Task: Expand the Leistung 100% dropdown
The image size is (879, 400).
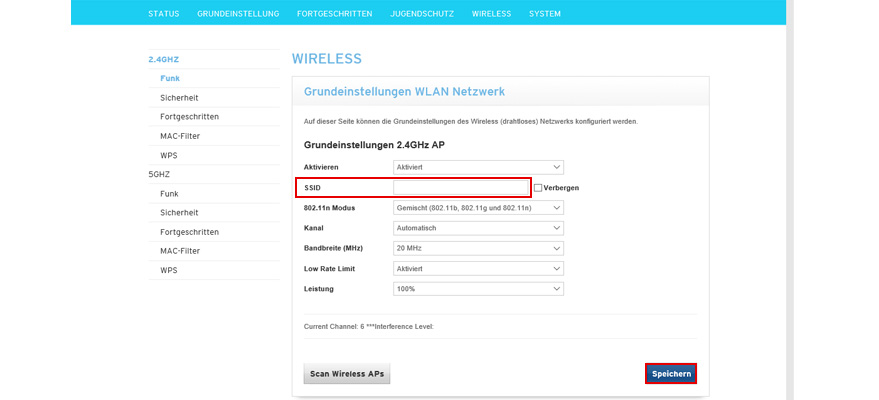Action: (x=478, y=289)
